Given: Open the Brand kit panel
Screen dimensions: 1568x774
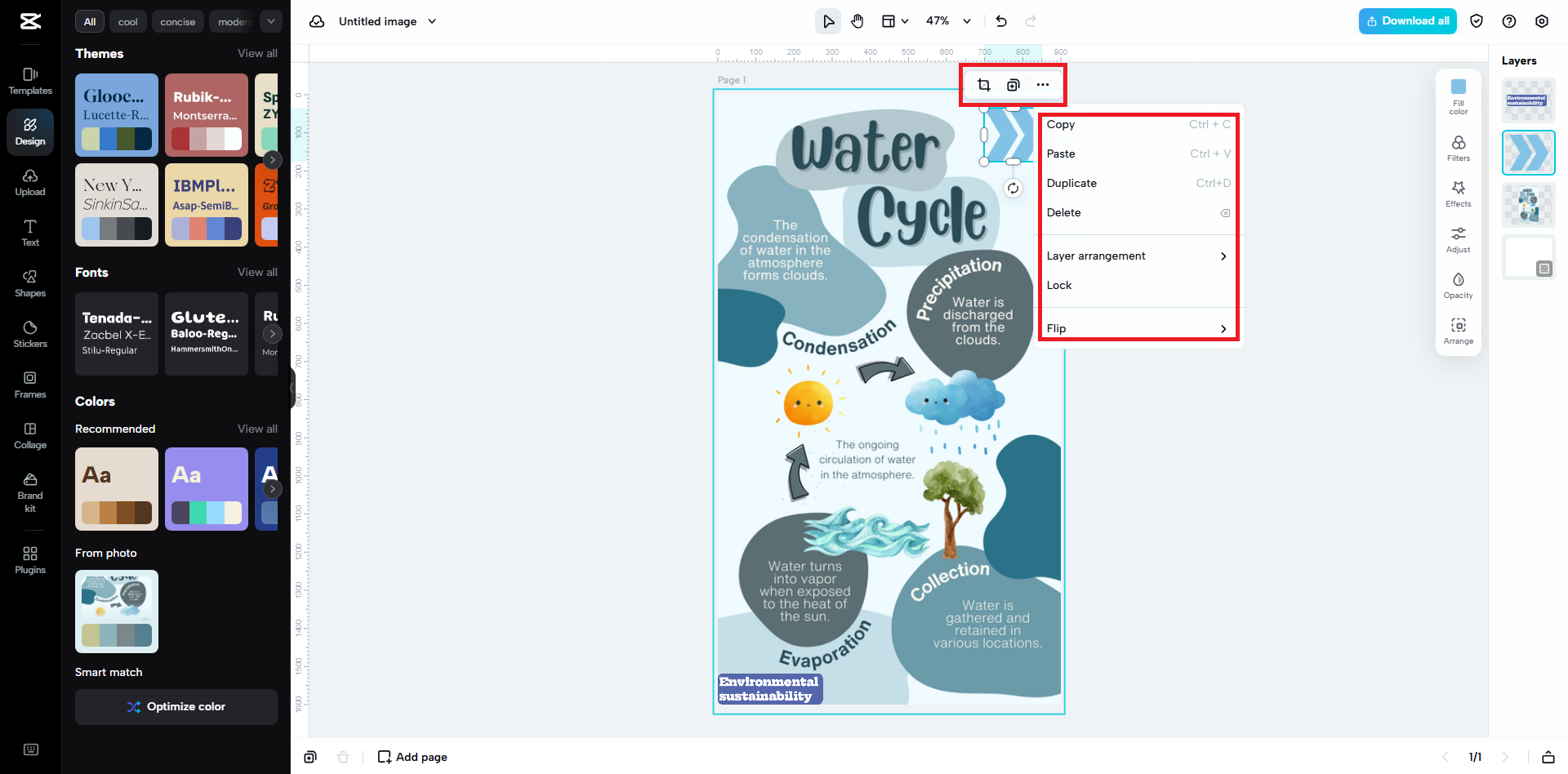Looking at the screenshot, I should pos(30,493).
